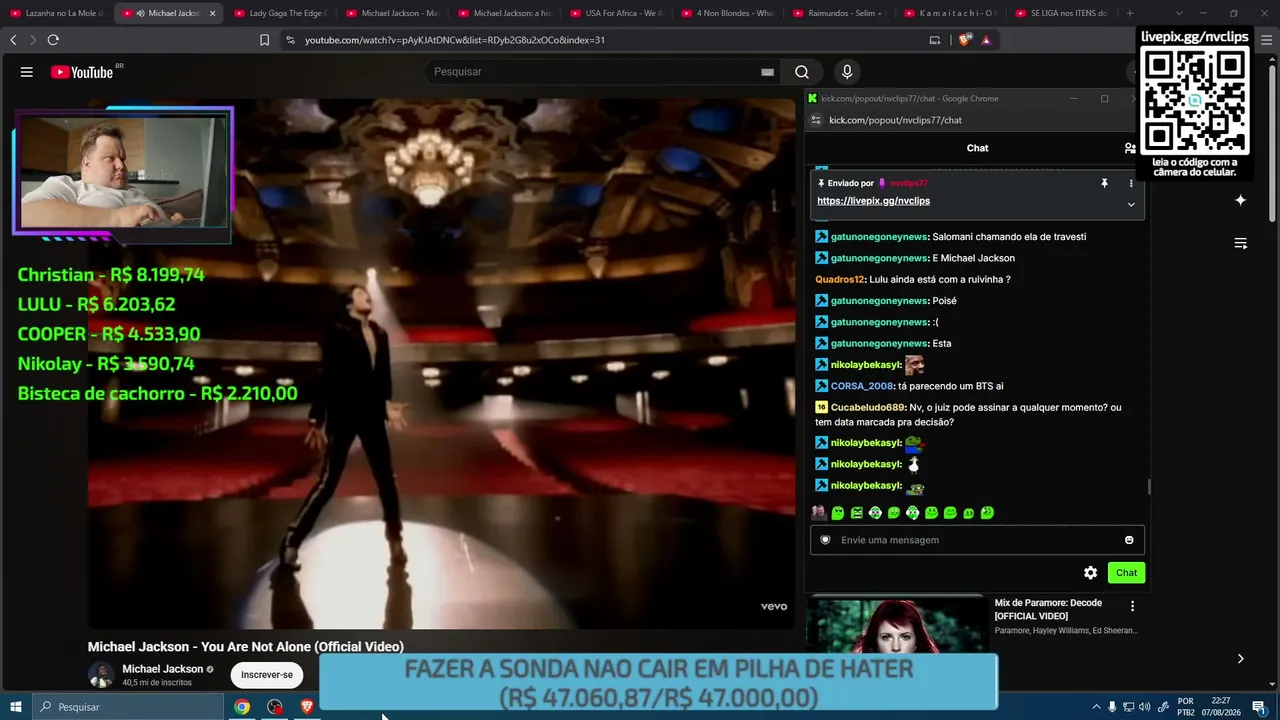This screenshot has width=1280, height=720.
Task: Go back with the browser back arrow
Action: tap(13, 40)
